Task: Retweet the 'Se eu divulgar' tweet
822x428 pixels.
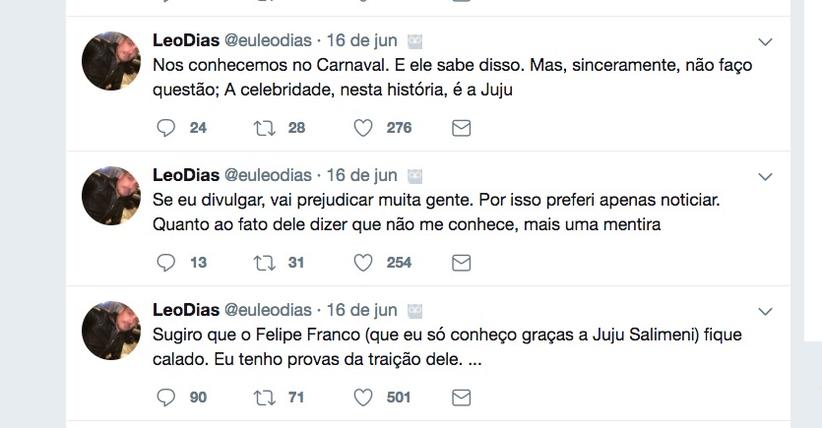Action: [x=265, y=263]
